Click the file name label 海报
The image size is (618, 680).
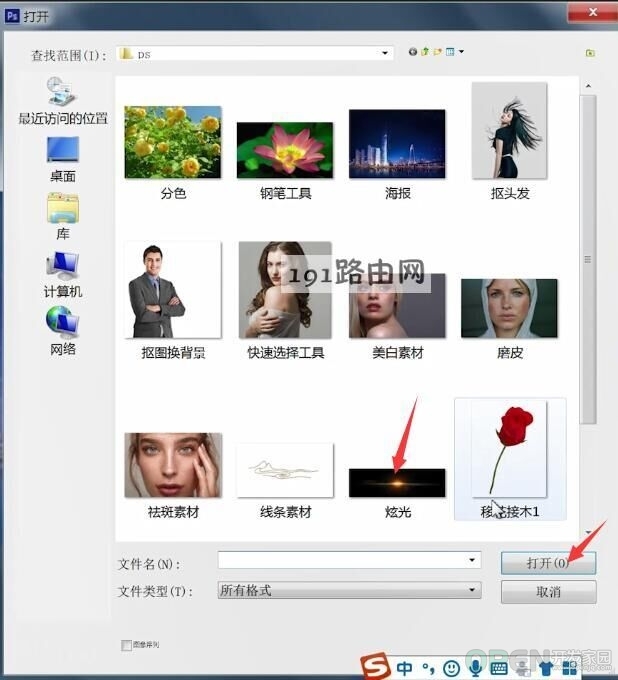[397, 193]
